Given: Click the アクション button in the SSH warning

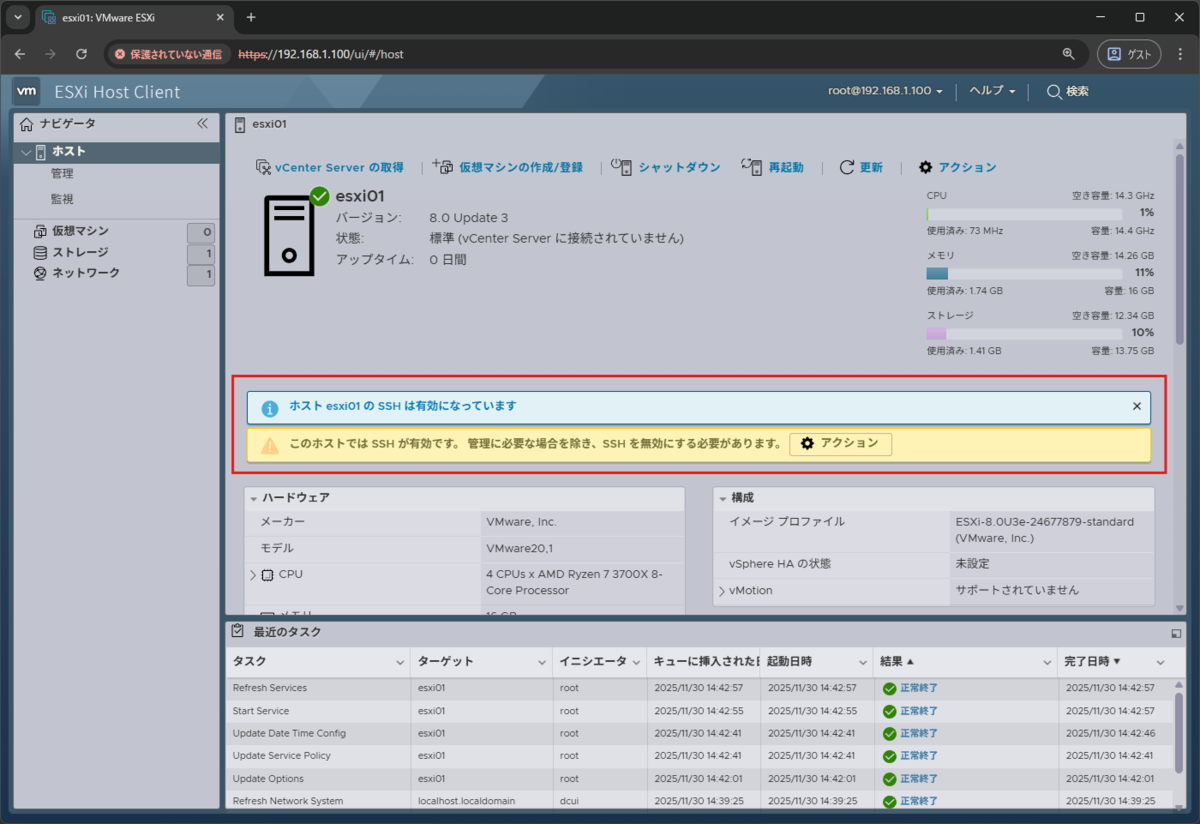Looking at the screenshot, I should coord(841,443).
